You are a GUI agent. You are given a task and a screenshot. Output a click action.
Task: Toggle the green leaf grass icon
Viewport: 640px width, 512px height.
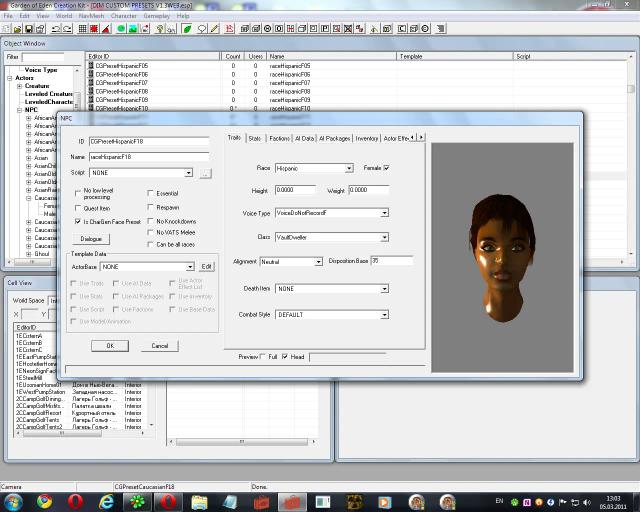(187, 29)
